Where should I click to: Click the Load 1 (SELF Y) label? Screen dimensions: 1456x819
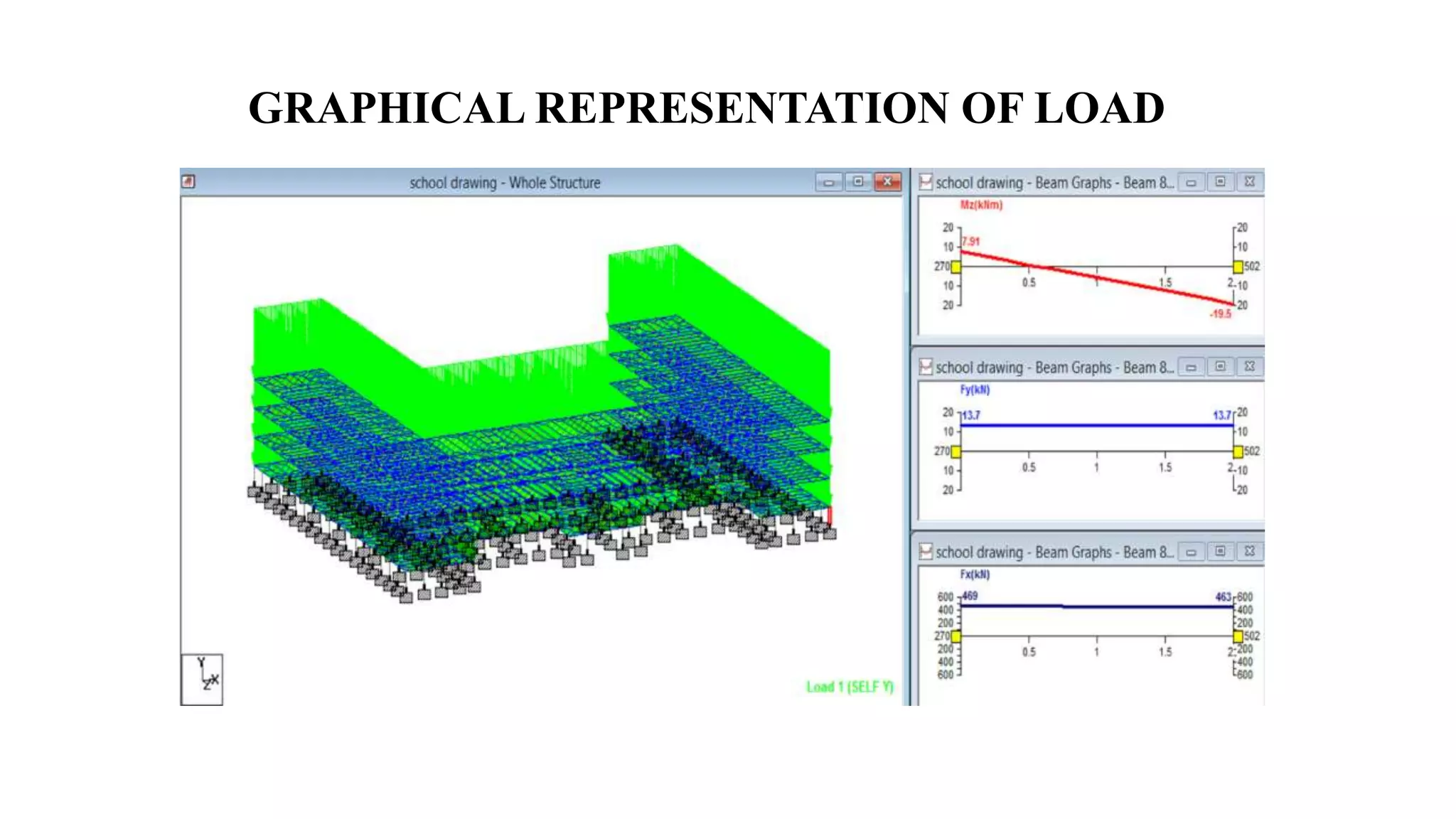coord(850,687)
